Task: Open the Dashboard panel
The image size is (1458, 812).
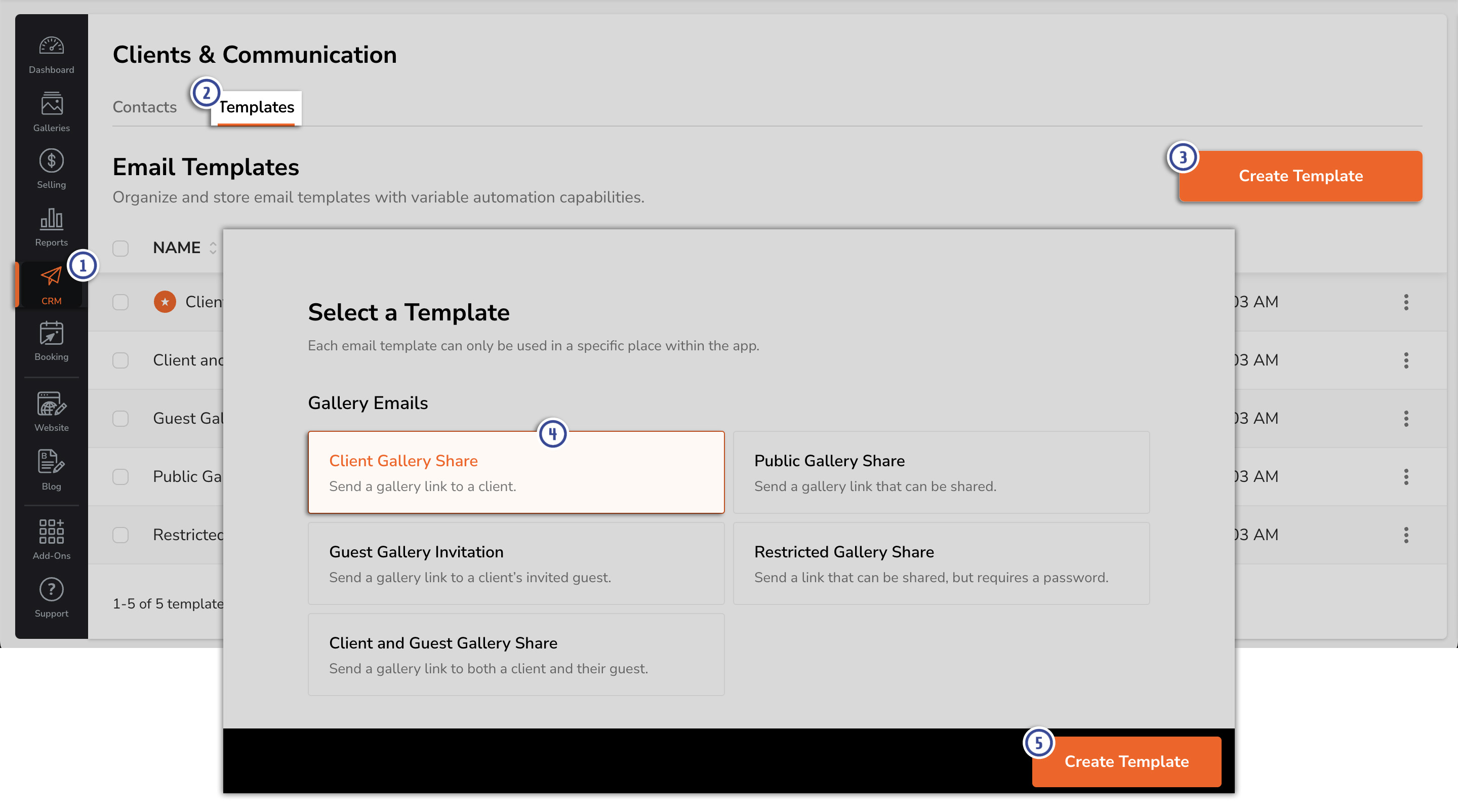Action: (51, 54)
